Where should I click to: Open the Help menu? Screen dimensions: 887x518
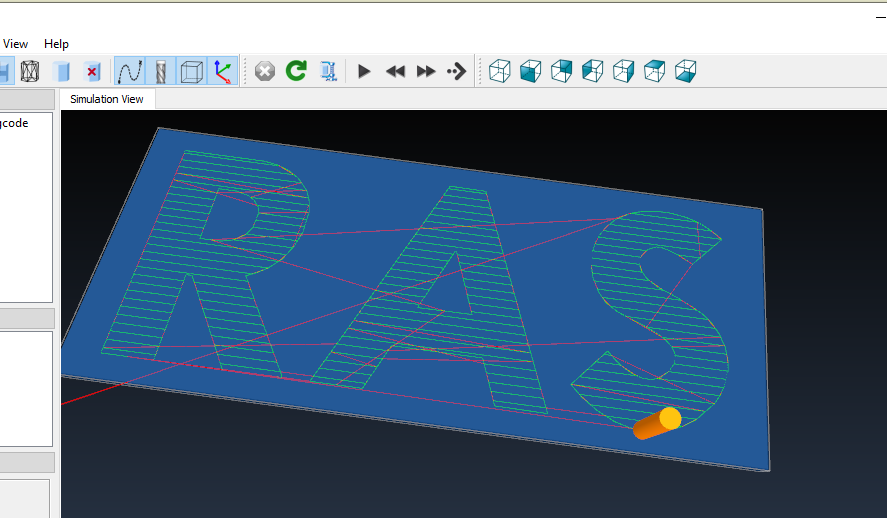[x=57, y=44]
